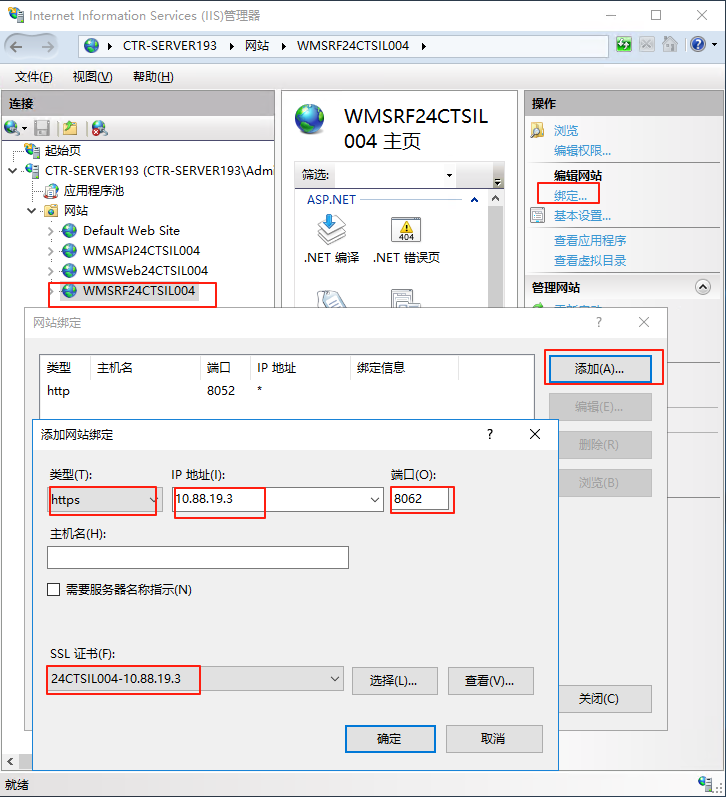Image resolution: width=726 pixels, height=797 pixels.
Task: Expand the Default Web Site tree node
Action: point(52,231)
